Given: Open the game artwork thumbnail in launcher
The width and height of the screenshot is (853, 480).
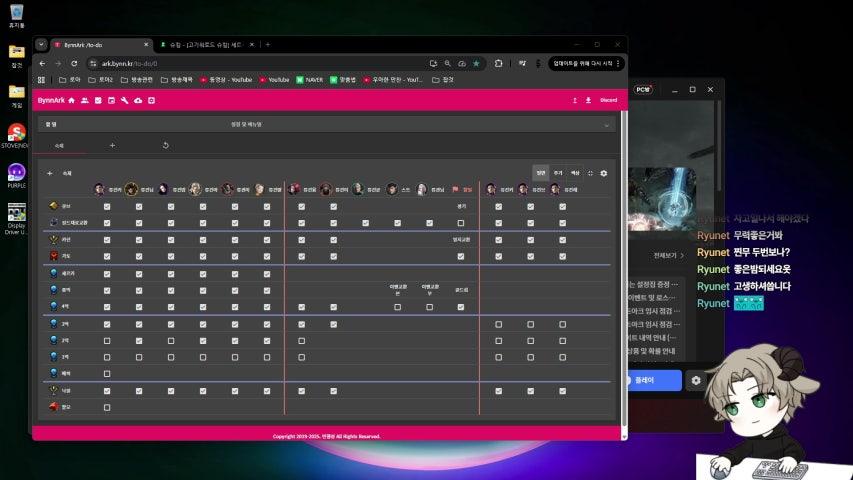Looking at the screenshot, I should [663, 199].
